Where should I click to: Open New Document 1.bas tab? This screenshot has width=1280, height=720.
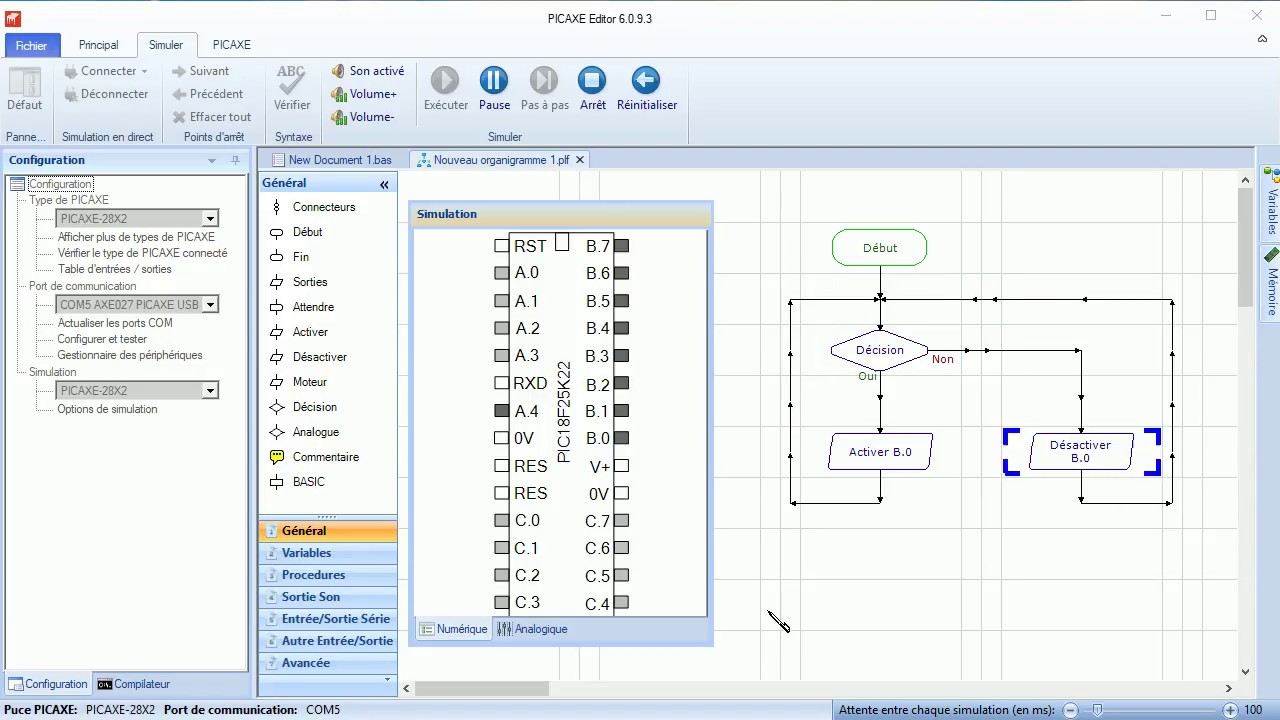tap(332, 160)
